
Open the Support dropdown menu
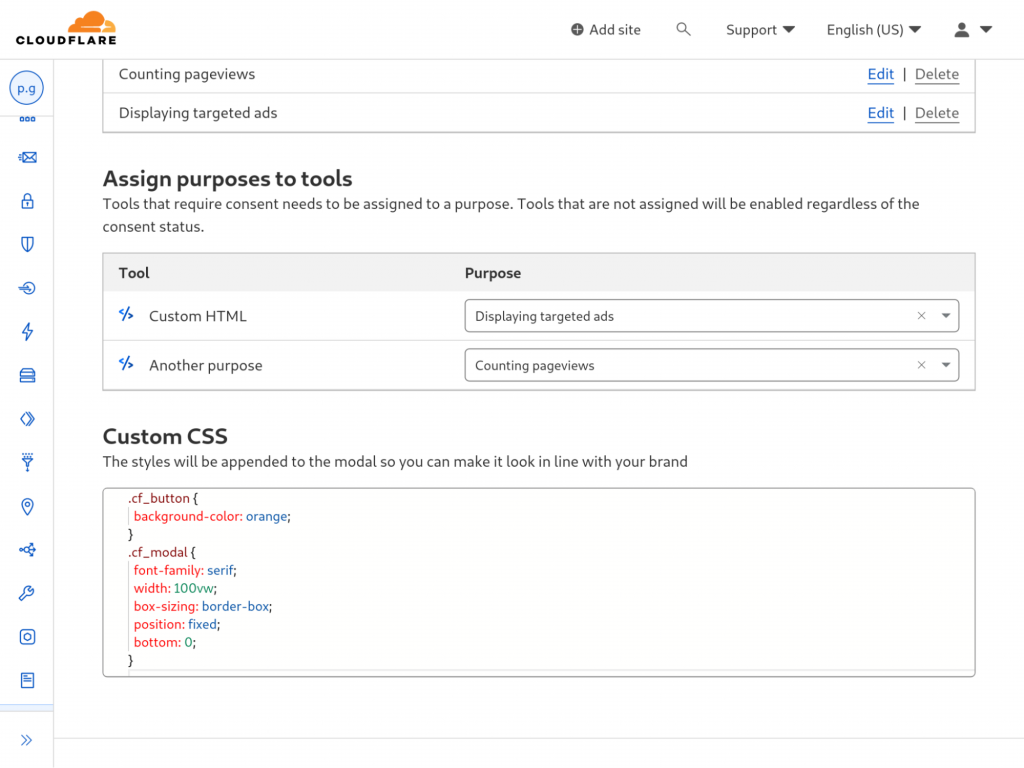click(760, 30)
